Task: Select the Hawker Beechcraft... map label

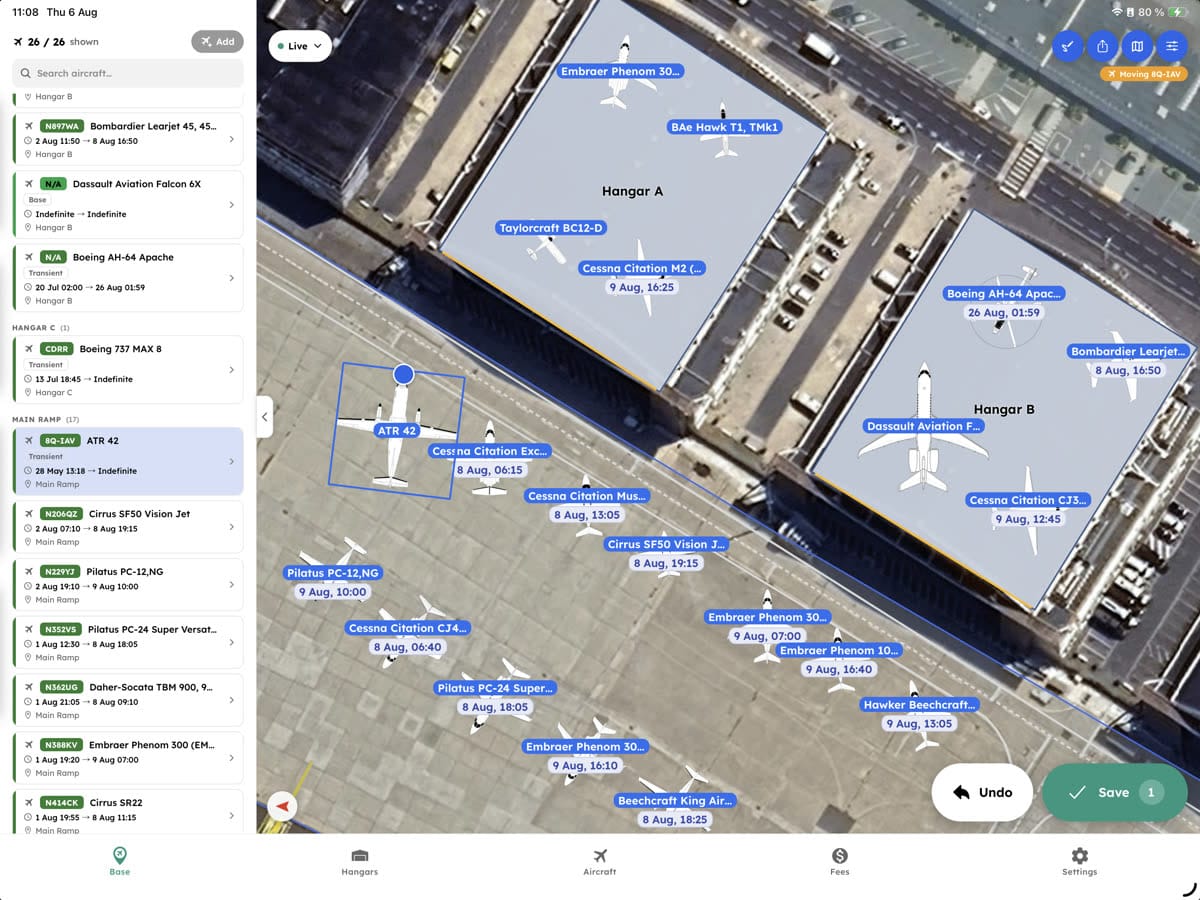Action: click(x=919, y=705)
